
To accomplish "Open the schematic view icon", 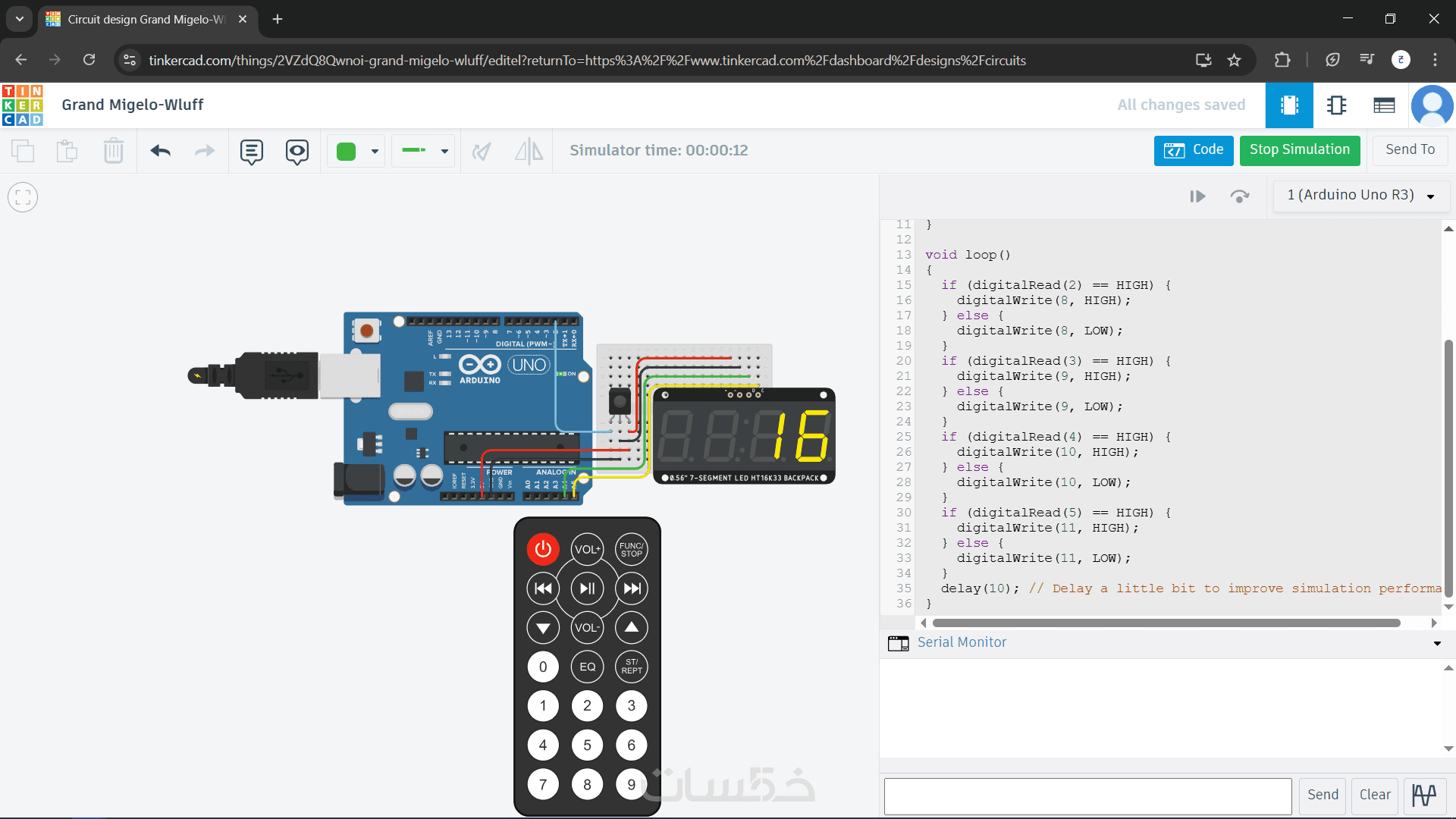I will (1336, 105).
